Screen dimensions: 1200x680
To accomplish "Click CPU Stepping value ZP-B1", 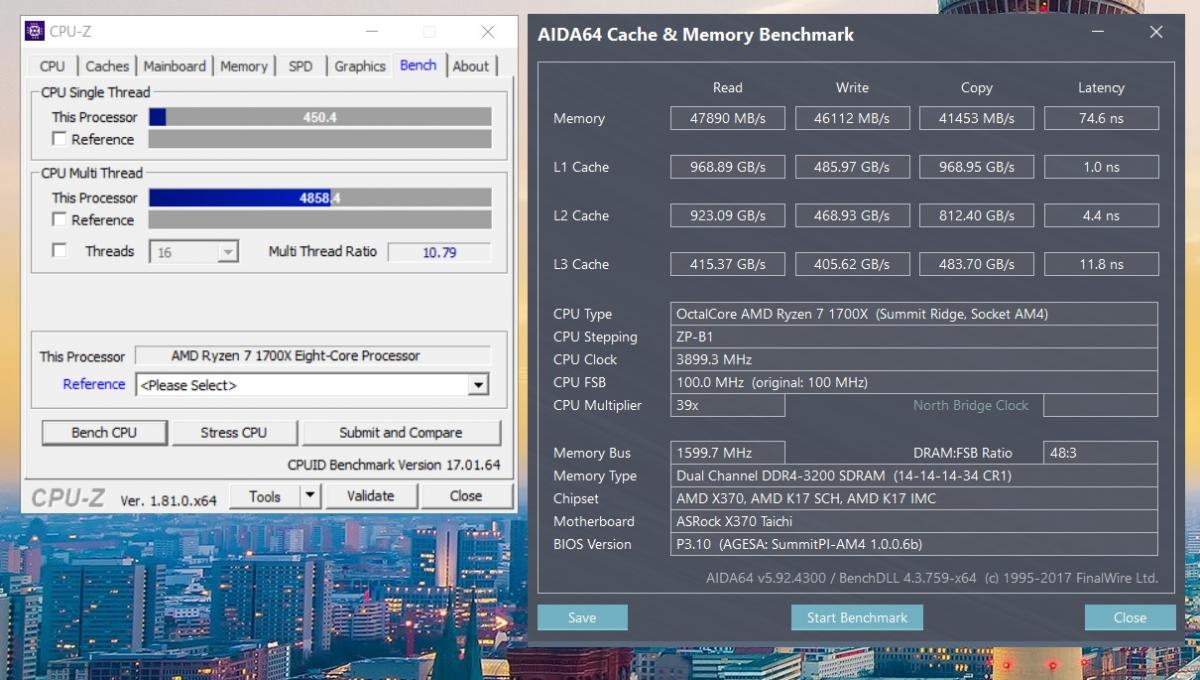I will tap(915, 337).
